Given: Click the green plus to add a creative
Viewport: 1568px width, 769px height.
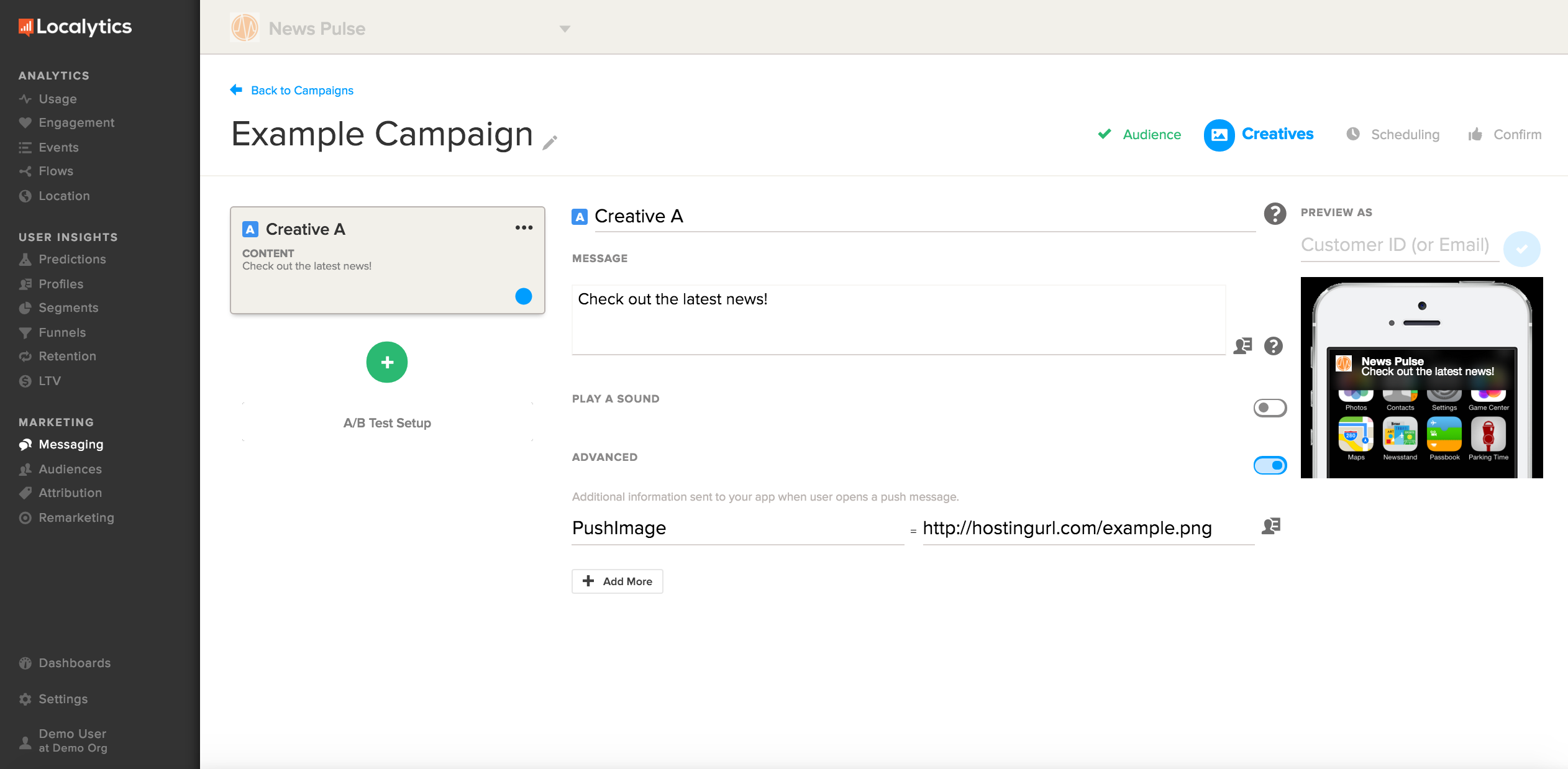Looking at the screenshot, I should [386, 362].
